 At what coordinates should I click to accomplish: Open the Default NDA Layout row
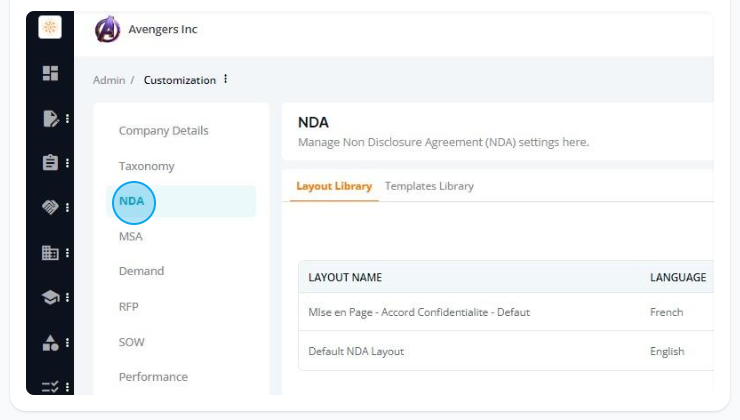(506, 351)
